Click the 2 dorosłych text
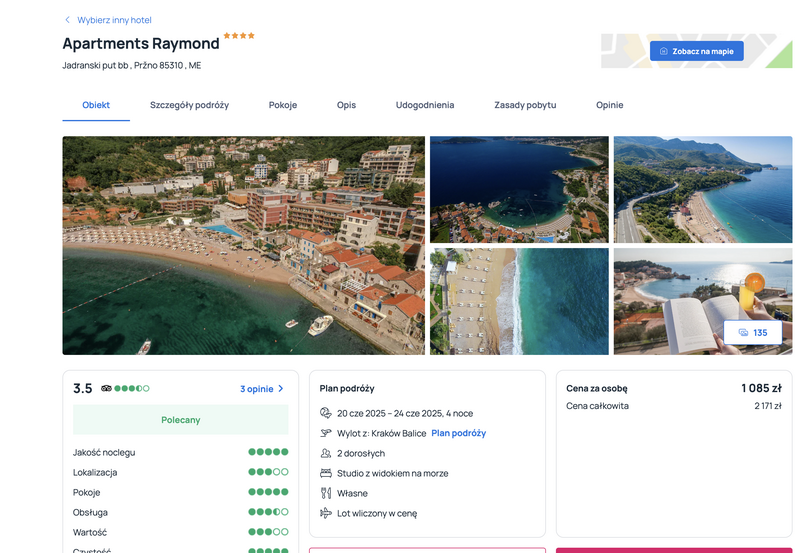Image resolution: width=800 pixels, height=553 pixels. [361, 454]
